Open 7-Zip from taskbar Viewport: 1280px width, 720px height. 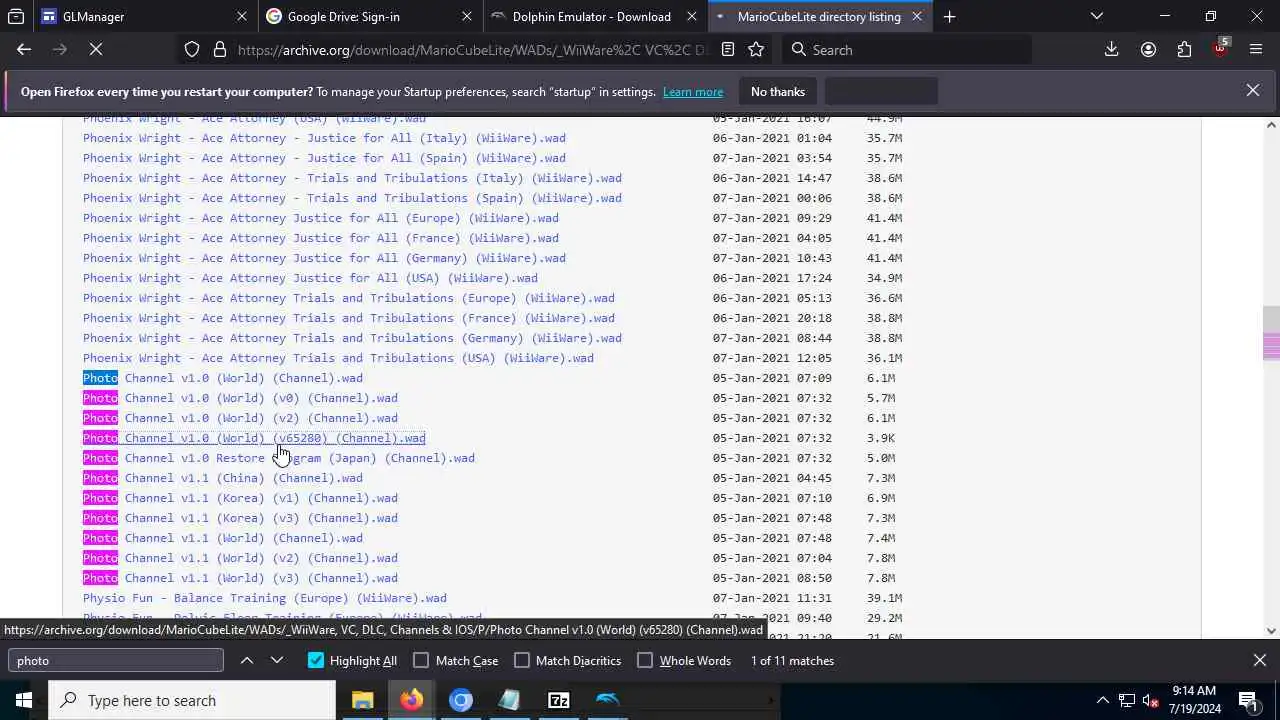559,700
